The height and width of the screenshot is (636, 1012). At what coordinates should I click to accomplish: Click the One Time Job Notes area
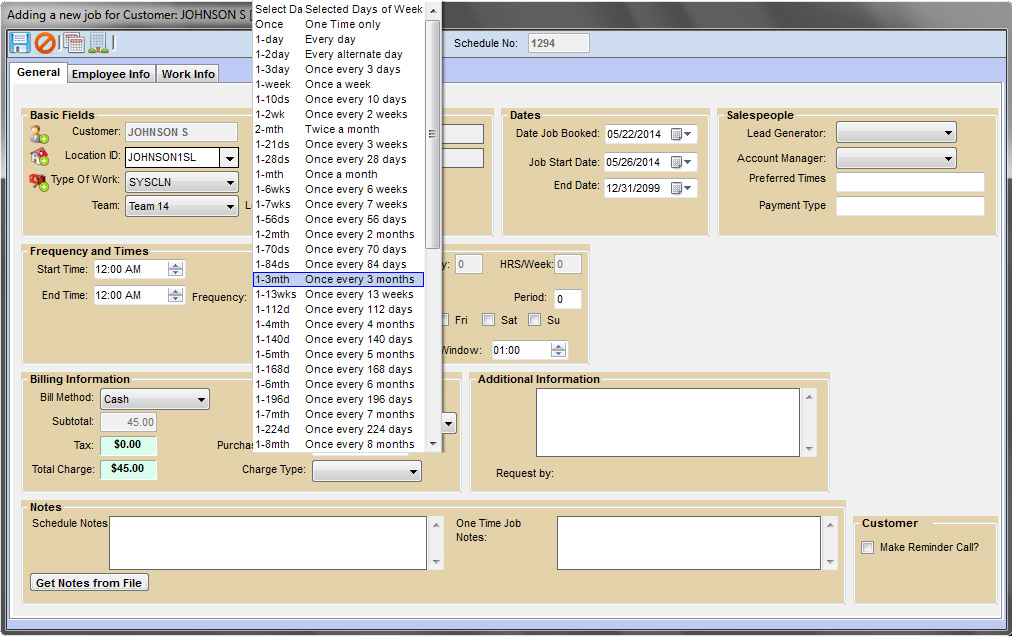[x=689, y=542]
